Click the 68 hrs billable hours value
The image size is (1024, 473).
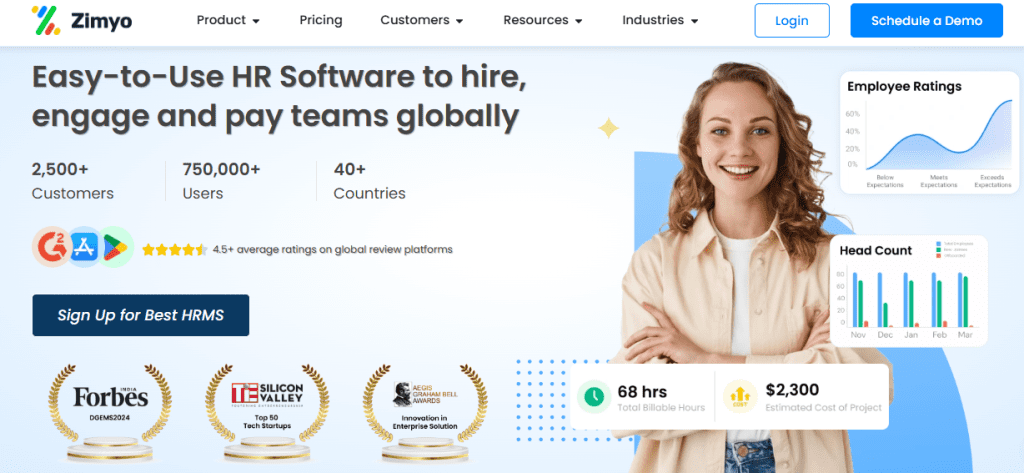(x=642, y=391)
